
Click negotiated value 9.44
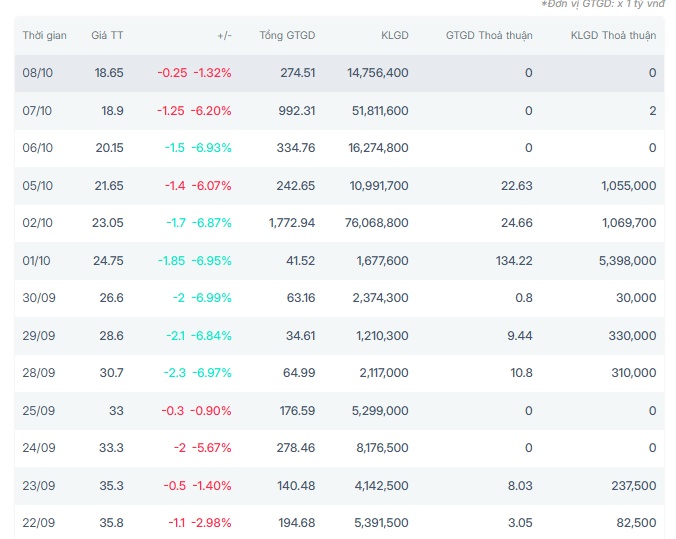coord(520,336)
